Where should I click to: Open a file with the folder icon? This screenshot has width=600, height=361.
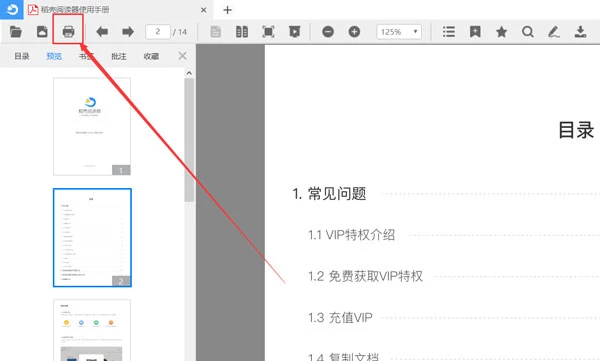pos(16,31)
